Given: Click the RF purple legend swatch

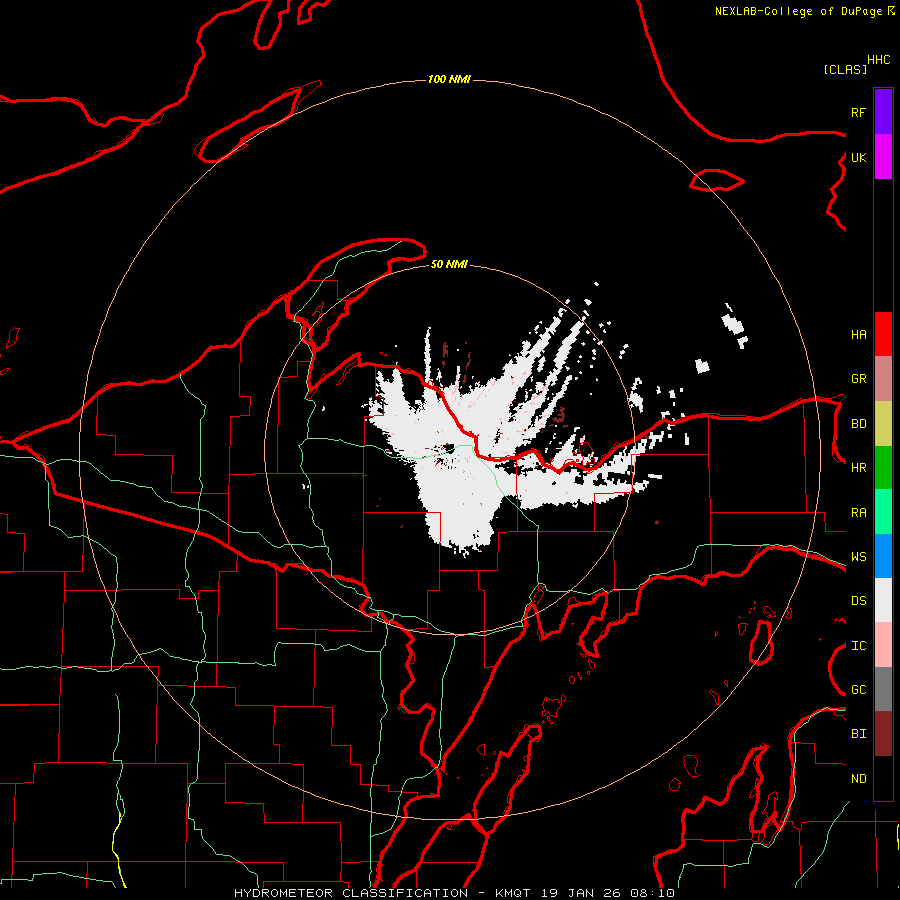Looking at the screenshot, I should [x=883, y=112].
